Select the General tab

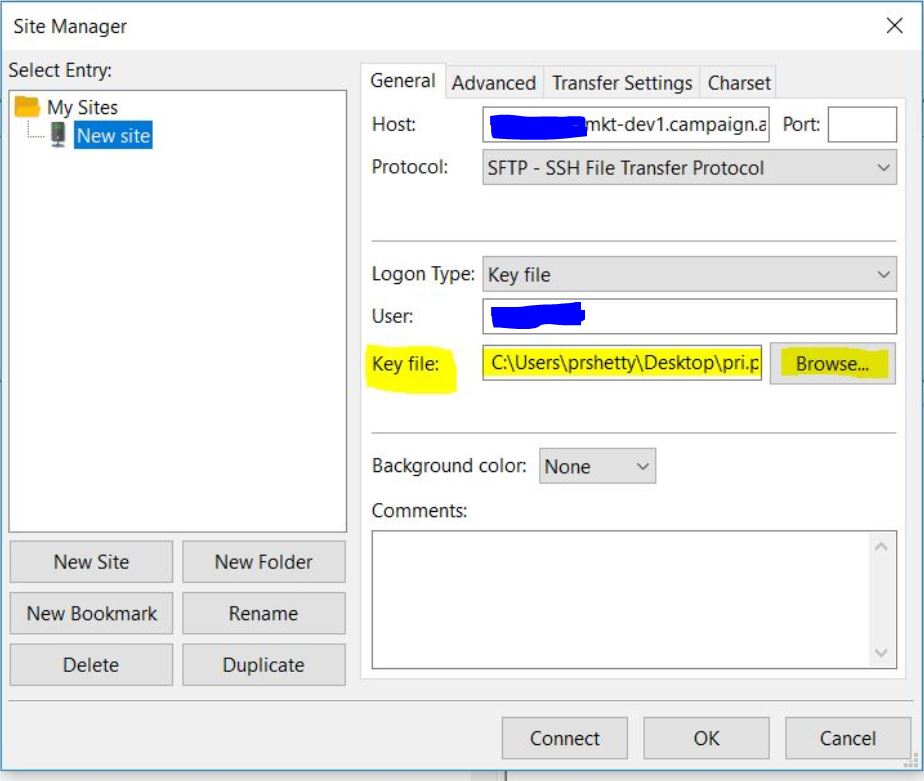click(x=402, y=81)
